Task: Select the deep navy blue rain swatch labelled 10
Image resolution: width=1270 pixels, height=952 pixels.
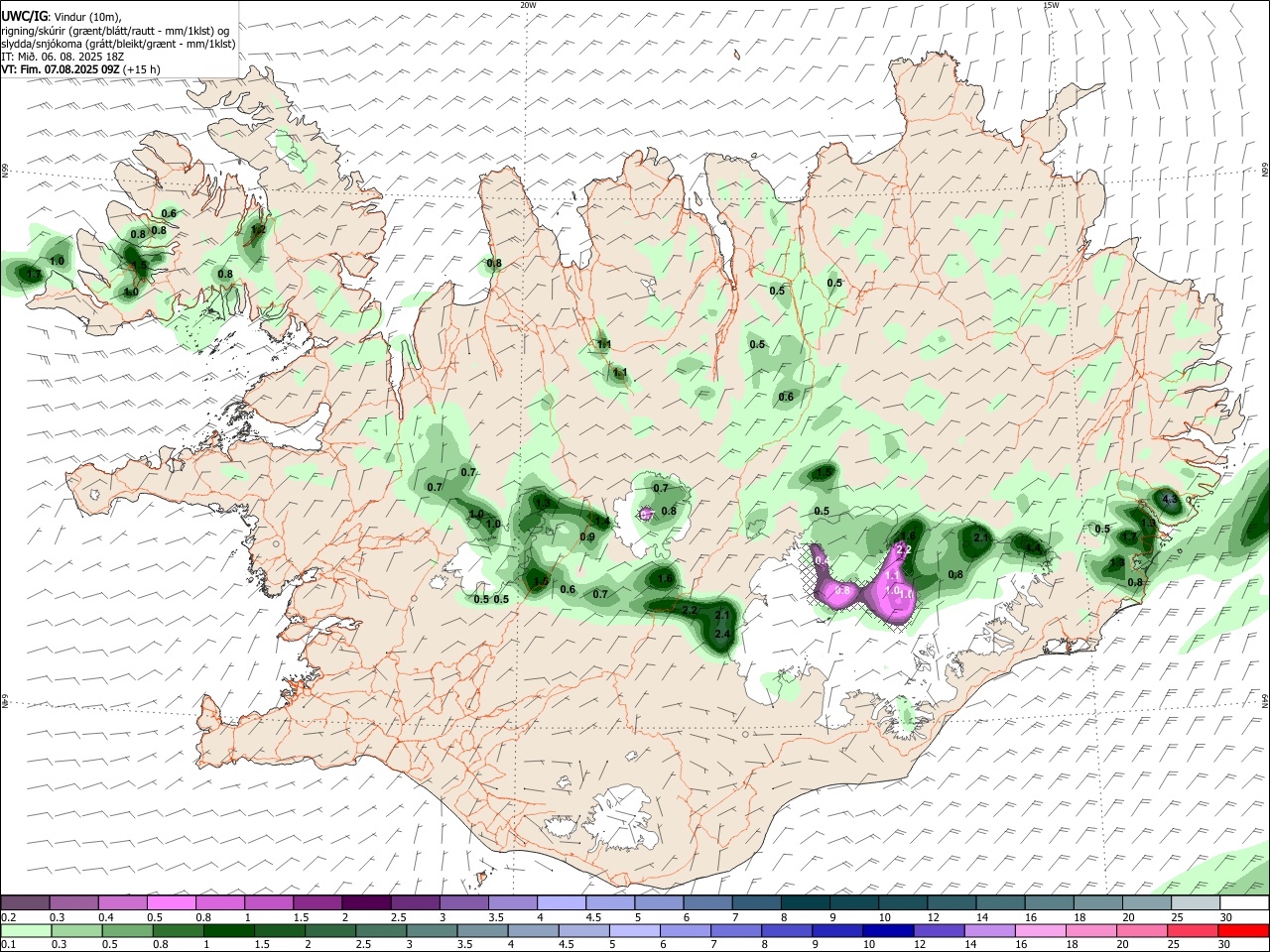Action: [x=887, y=931]
